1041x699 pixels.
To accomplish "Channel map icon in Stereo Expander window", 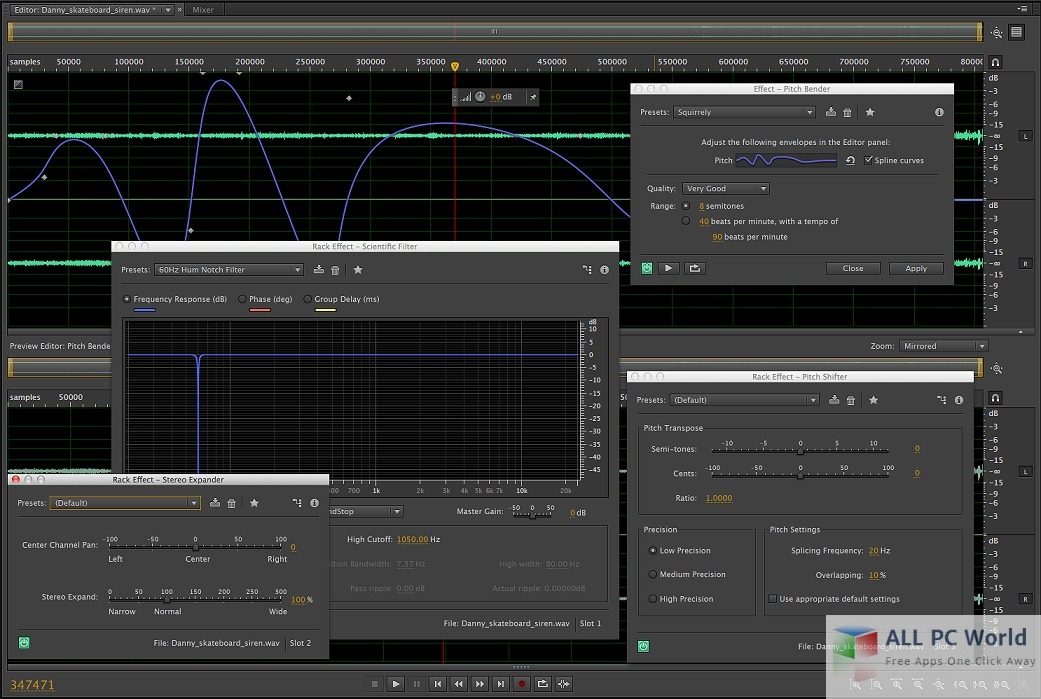I will 297,503.
